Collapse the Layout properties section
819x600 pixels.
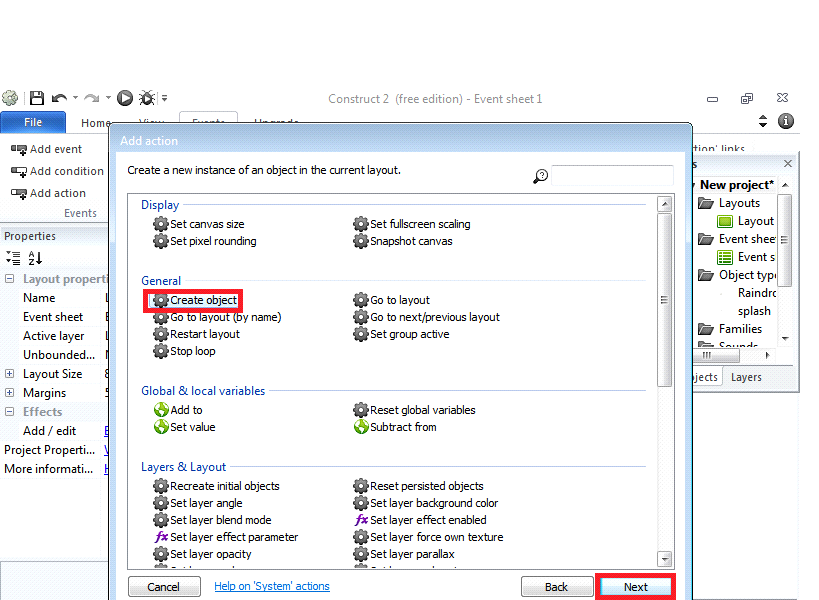pos(9,279)
